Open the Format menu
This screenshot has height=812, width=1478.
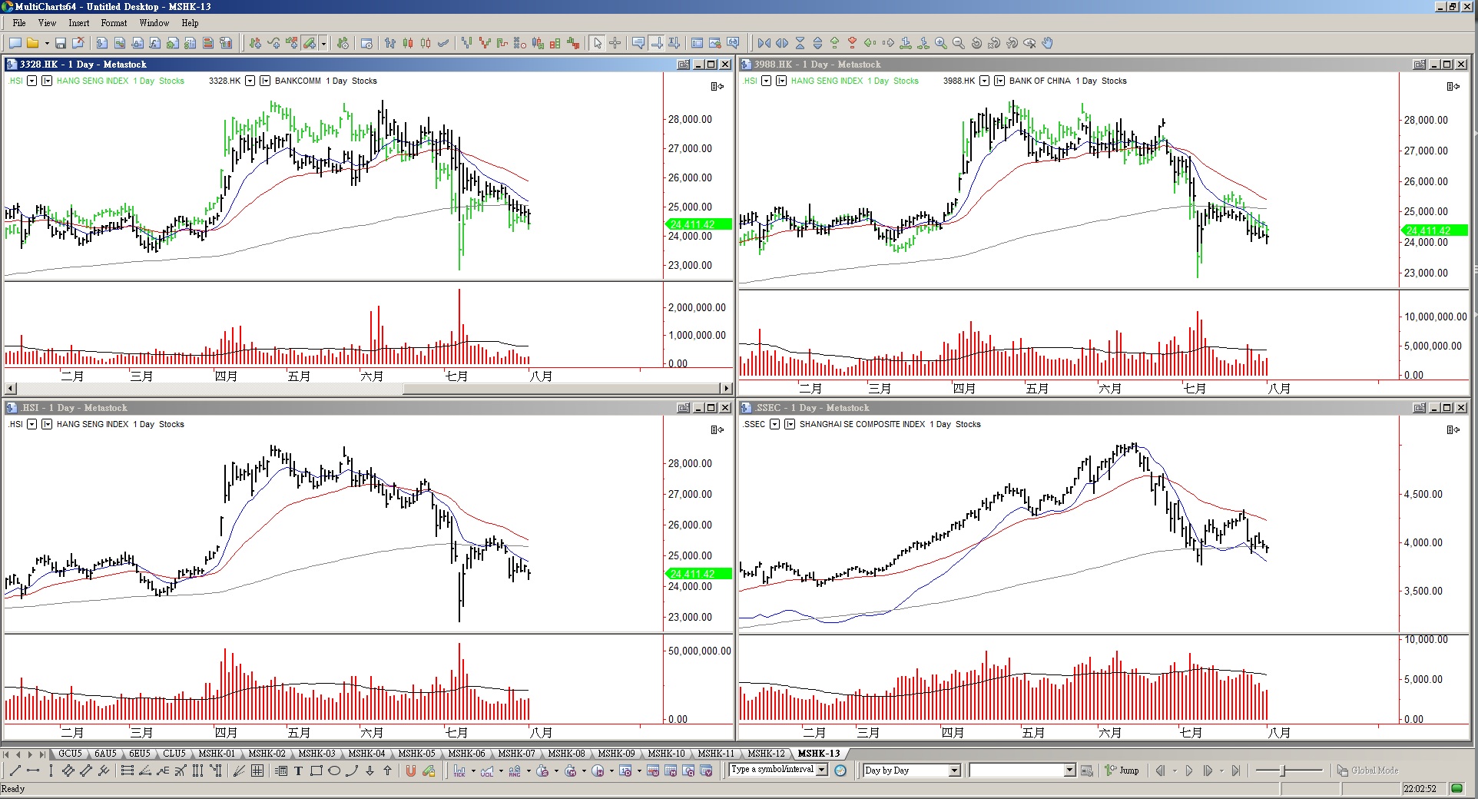114,23
